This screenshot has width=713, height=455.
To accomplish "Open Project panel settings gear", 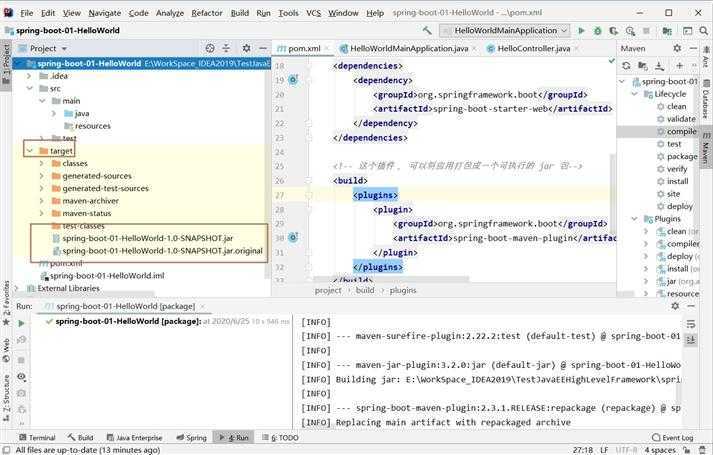I will [246, 48].
